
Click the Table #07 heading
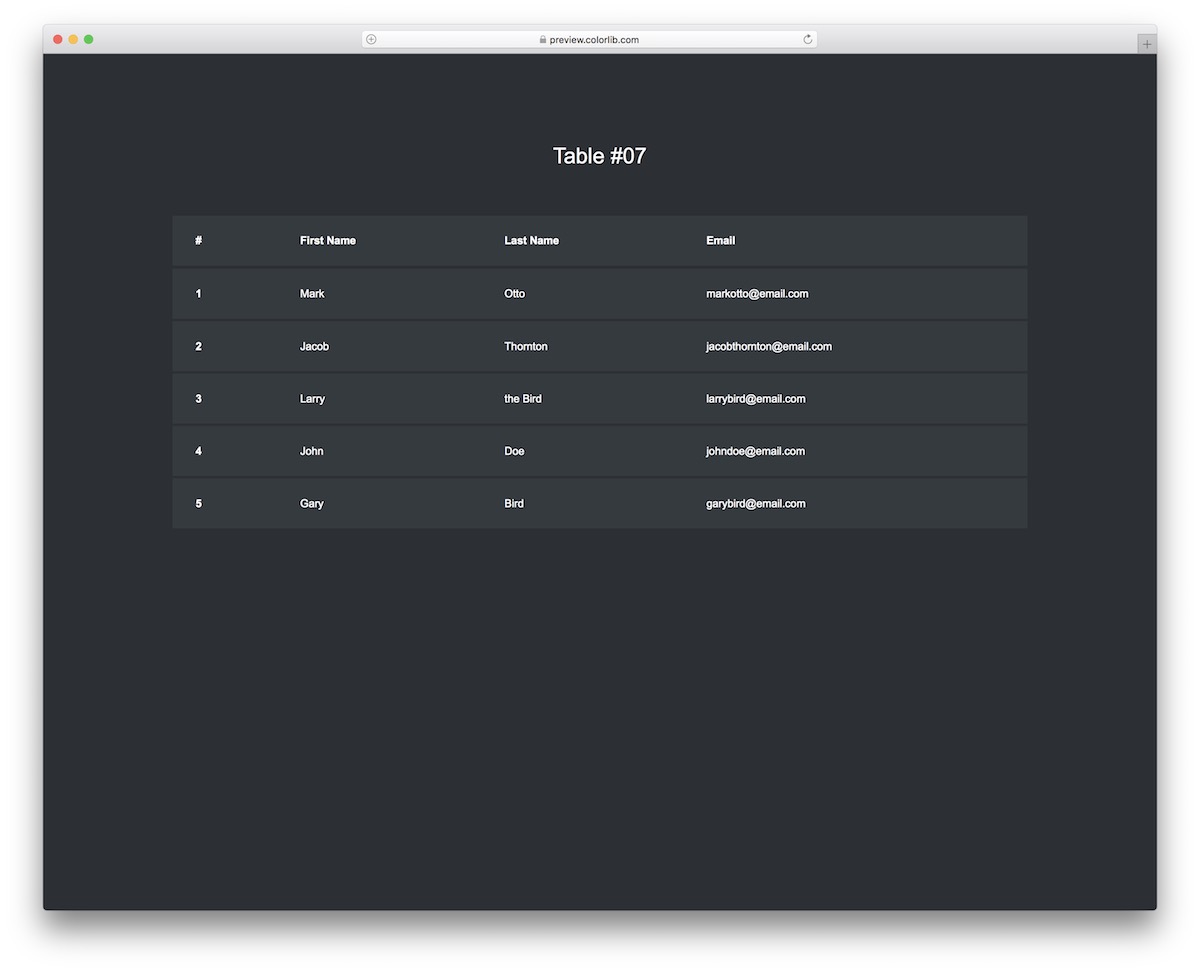[x=599, y=156]
